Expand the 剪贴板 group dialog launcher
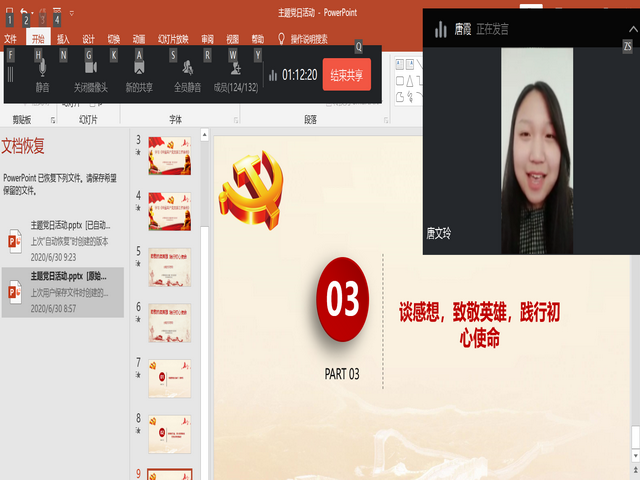This screenshot has height=480, width=640. (53, 119)
